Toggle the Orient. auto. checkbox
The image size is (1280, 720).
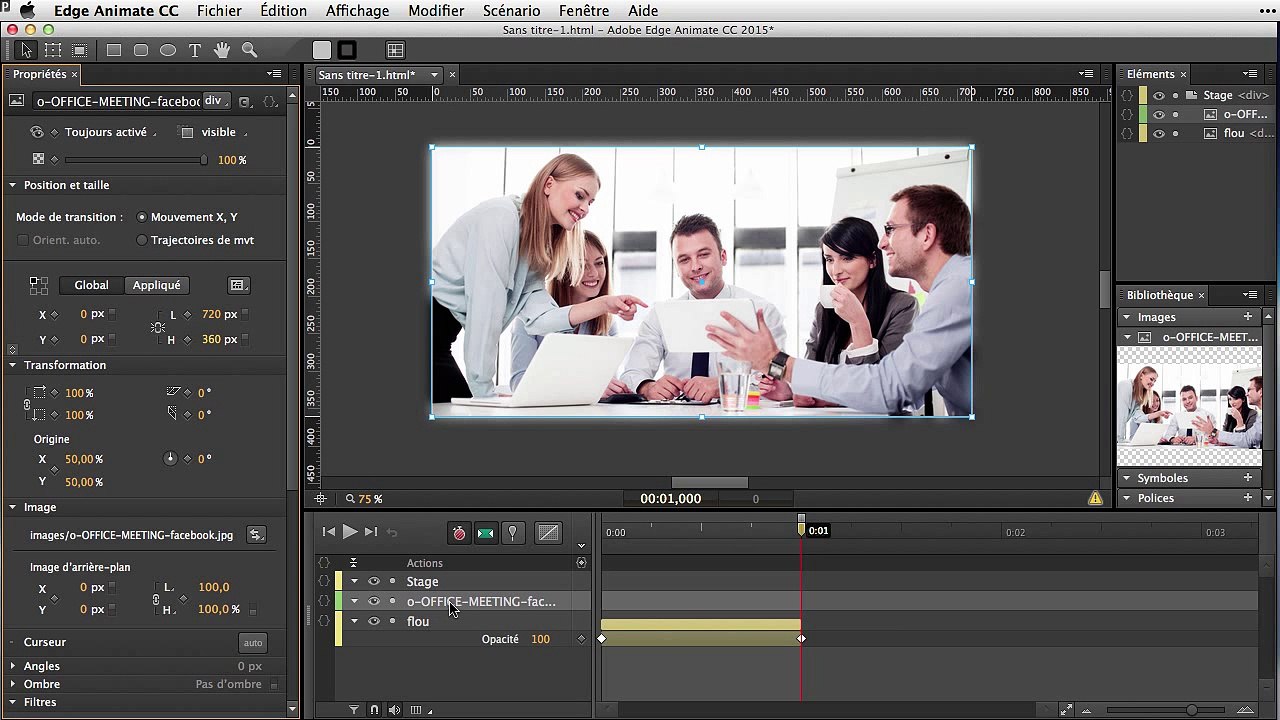[23, 240]
